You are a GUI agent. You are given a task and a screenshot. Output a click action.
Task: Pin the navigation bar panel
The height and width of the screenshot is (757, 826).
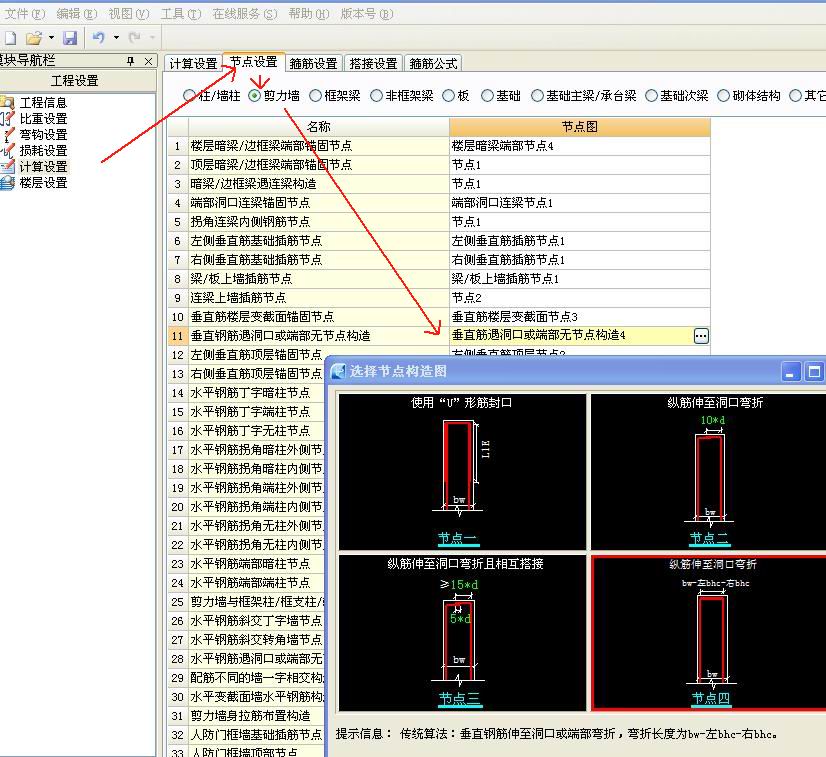[x=131, y=61]
